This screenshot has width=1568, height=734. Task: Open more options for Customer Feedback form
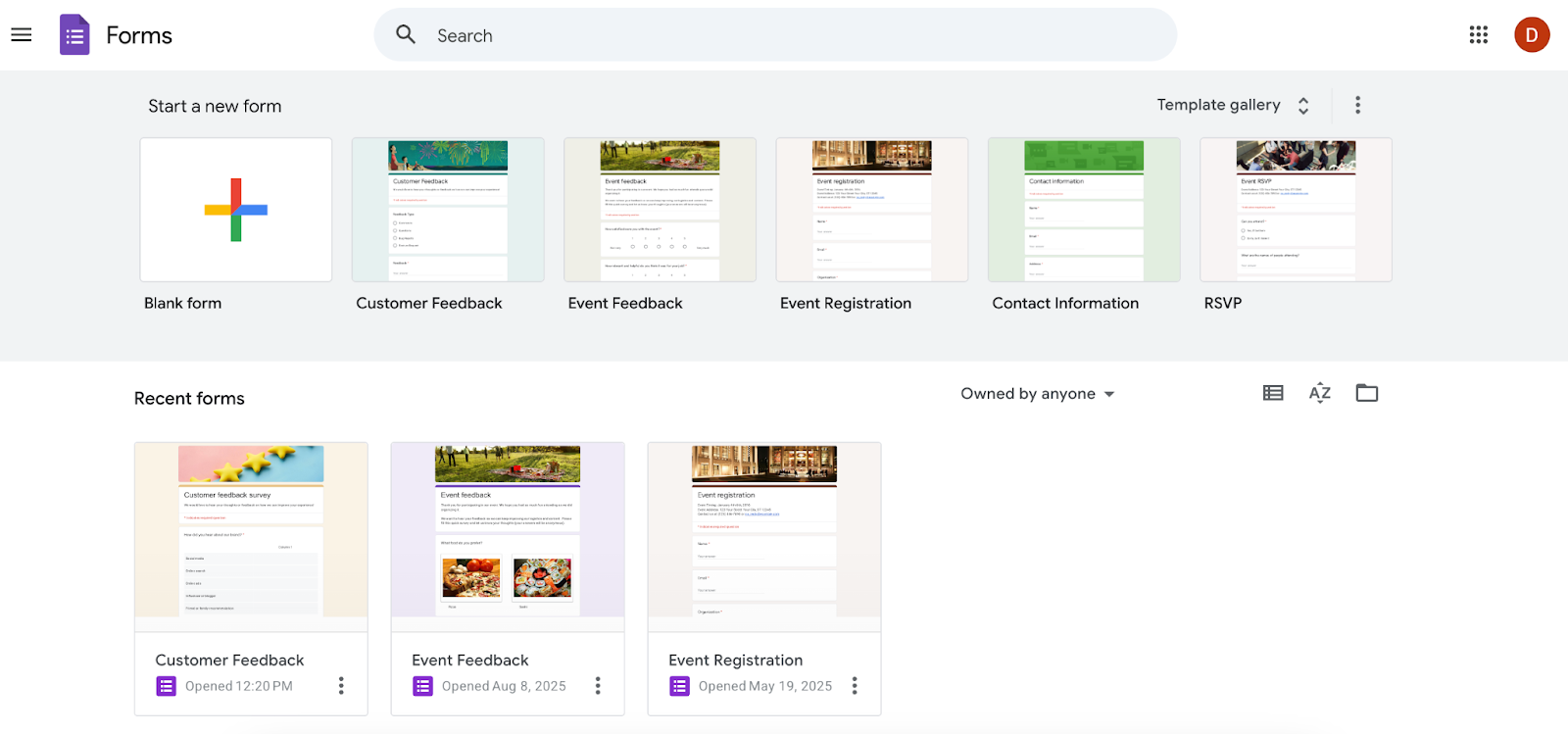tap(341, 686)
